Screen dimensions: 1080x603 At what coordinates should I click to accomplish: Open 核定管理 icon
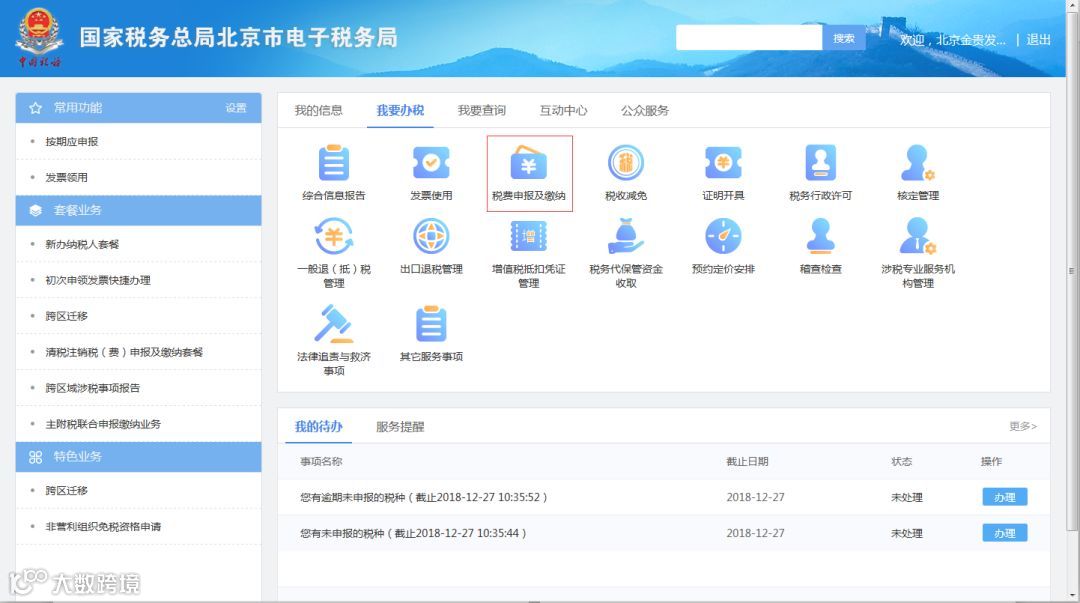coord(917,163)
